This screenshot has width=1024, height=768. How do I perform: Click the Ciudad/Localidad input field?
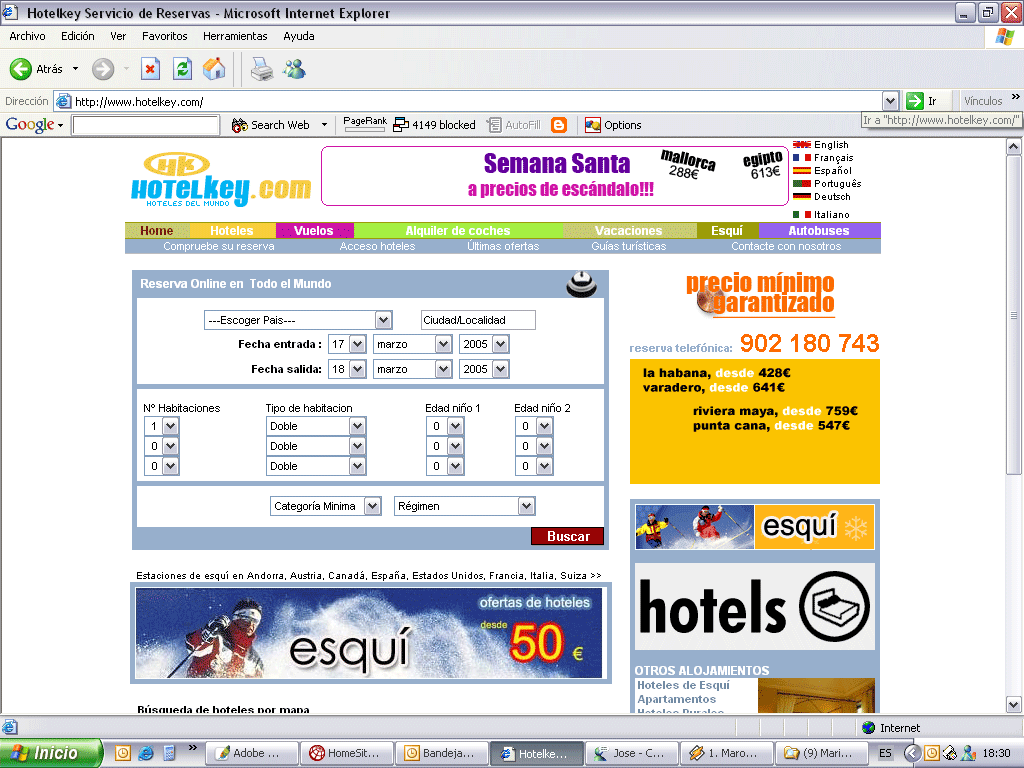[478, 320]
